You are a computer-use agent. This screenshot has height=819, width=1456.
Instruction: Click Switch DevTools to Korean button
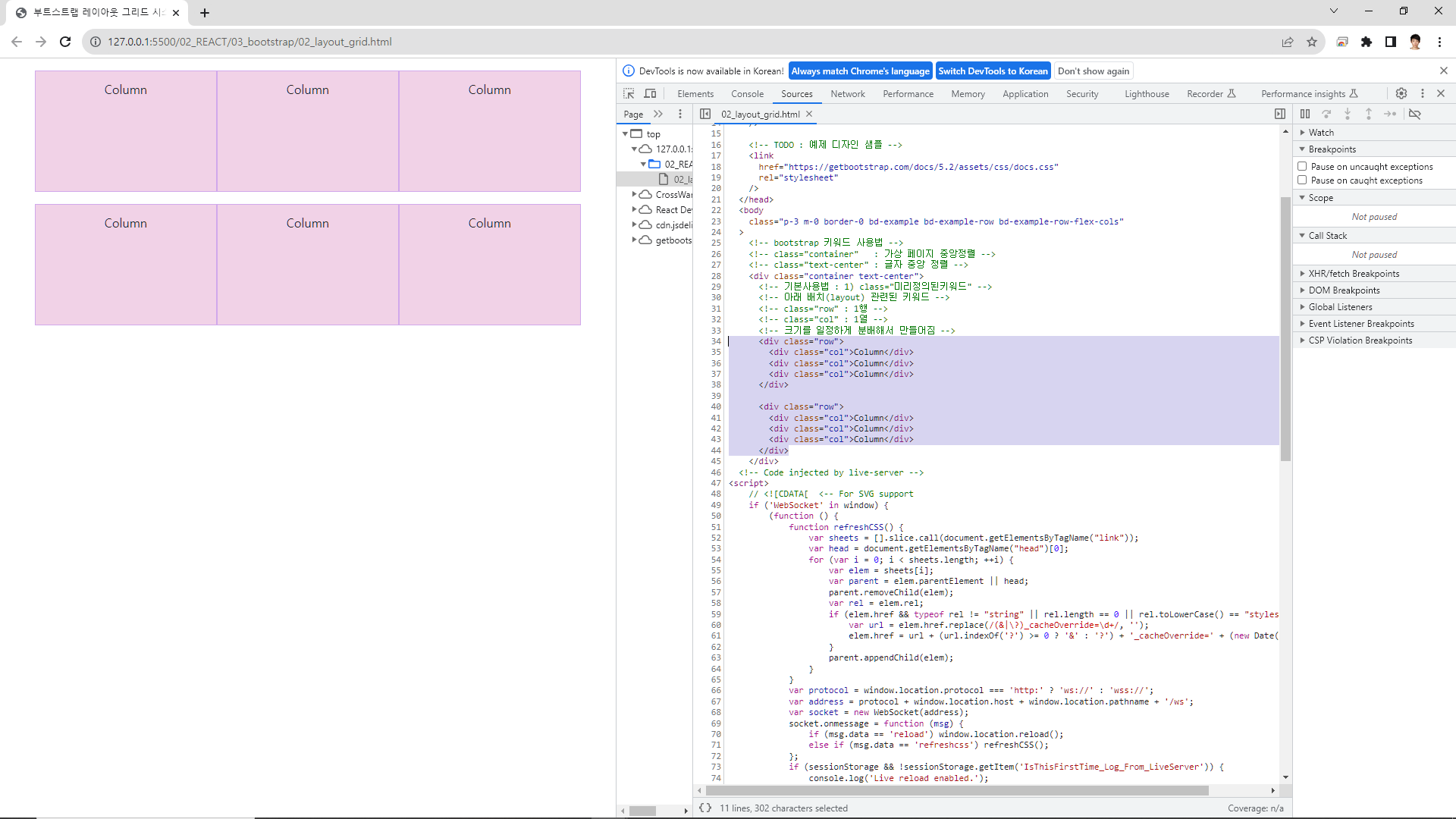pyautogui.click(x=993, y=71)
